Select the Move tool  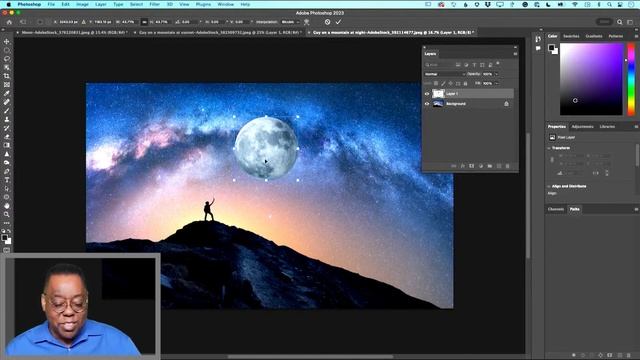[x=7, y=42]
